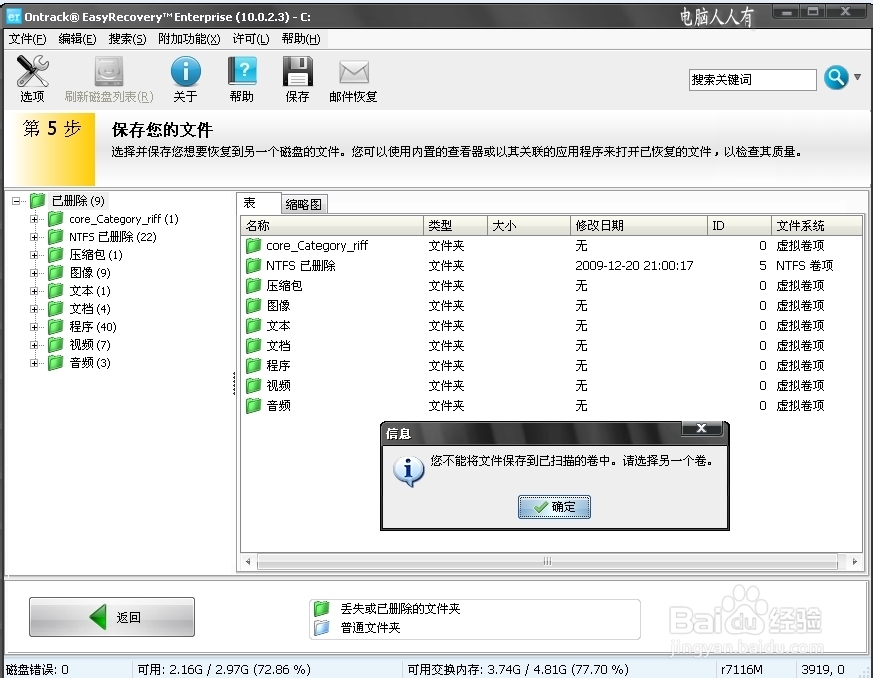Sort by the 修改日期 column header
The width and height of the screenshot is (873, 678).
(x=639, y=225)
